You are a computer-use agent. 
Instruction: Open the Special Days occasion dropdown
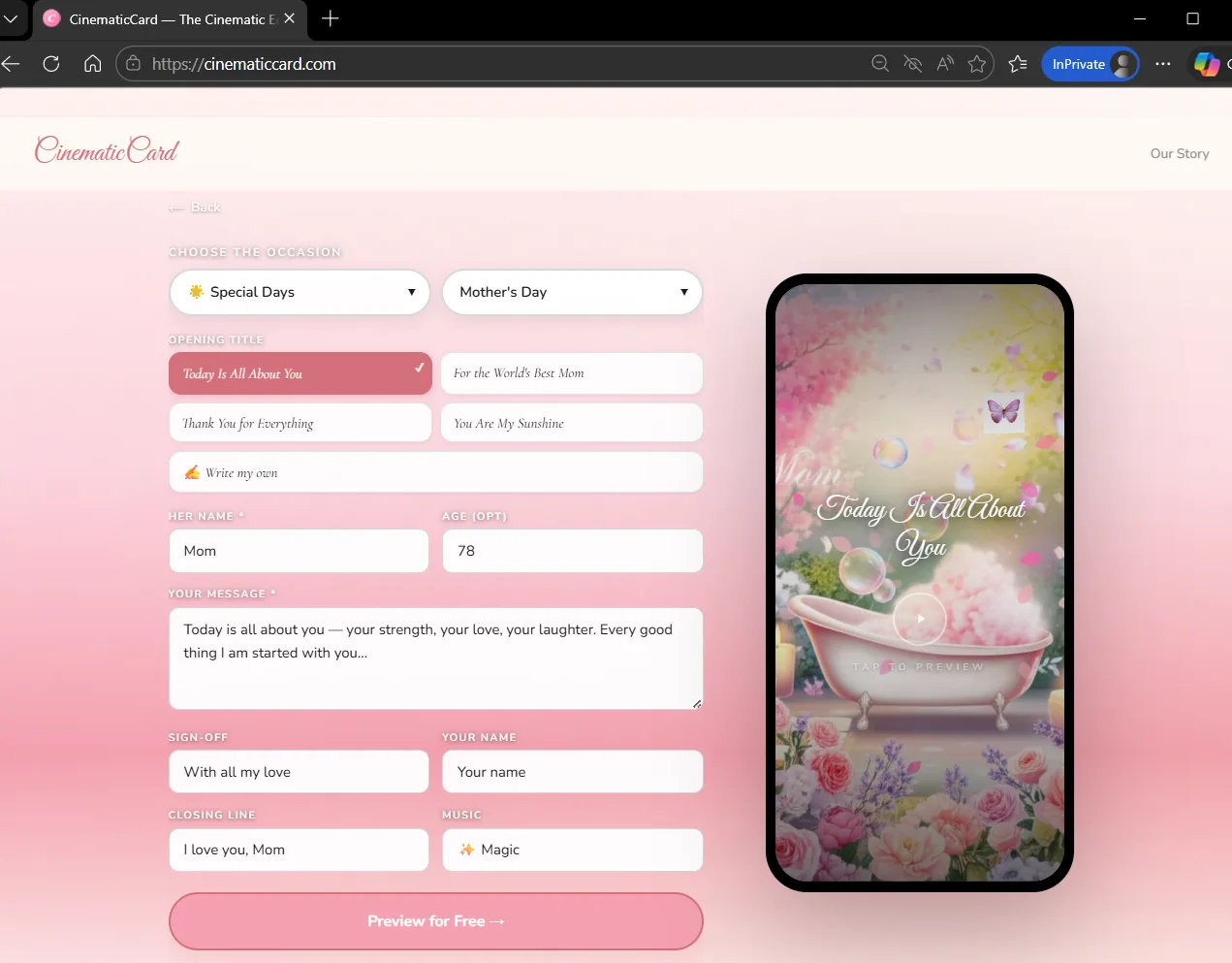point(300,292)
